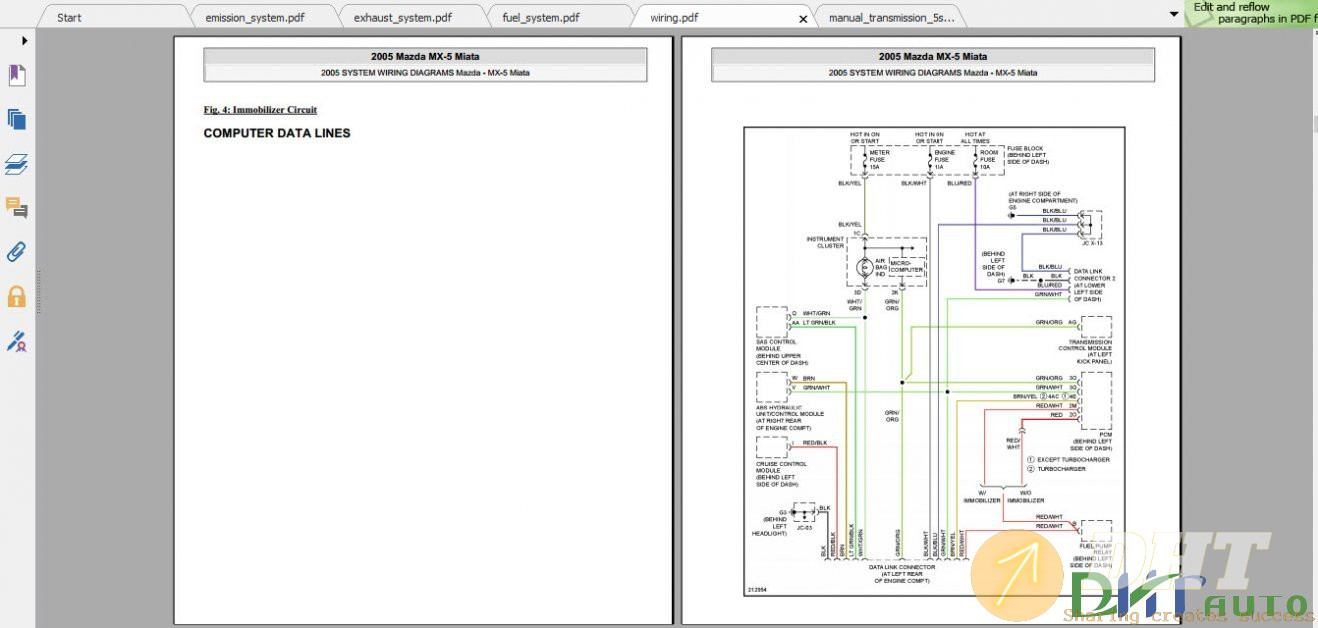The image size is (1318, 628).
Task: Click the W/O IMMOBILIZER label
Action: 1026,497
